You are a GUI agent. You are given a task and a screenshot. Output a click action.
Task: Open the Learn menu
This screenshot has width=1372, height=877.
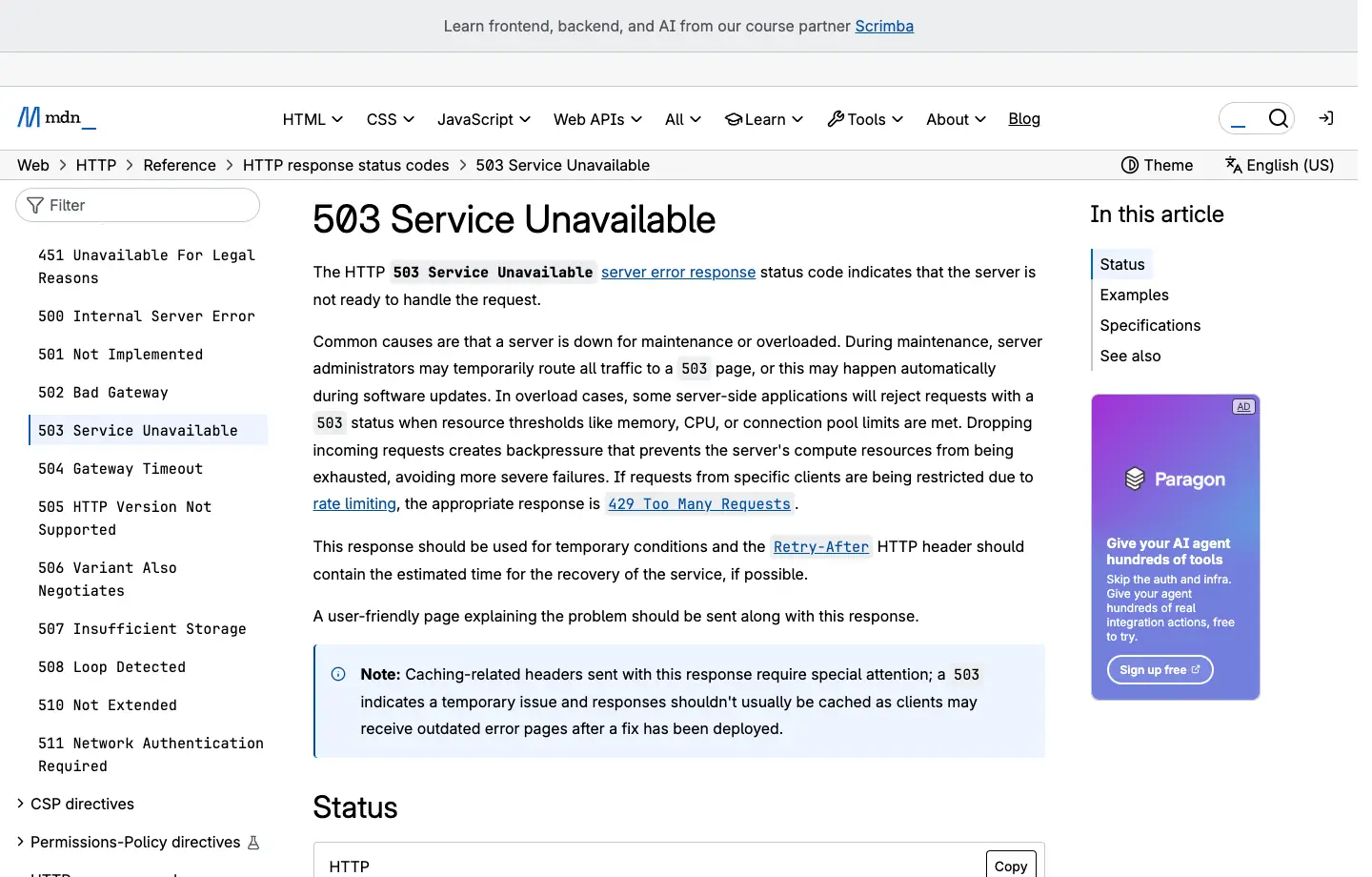point(764,119)
